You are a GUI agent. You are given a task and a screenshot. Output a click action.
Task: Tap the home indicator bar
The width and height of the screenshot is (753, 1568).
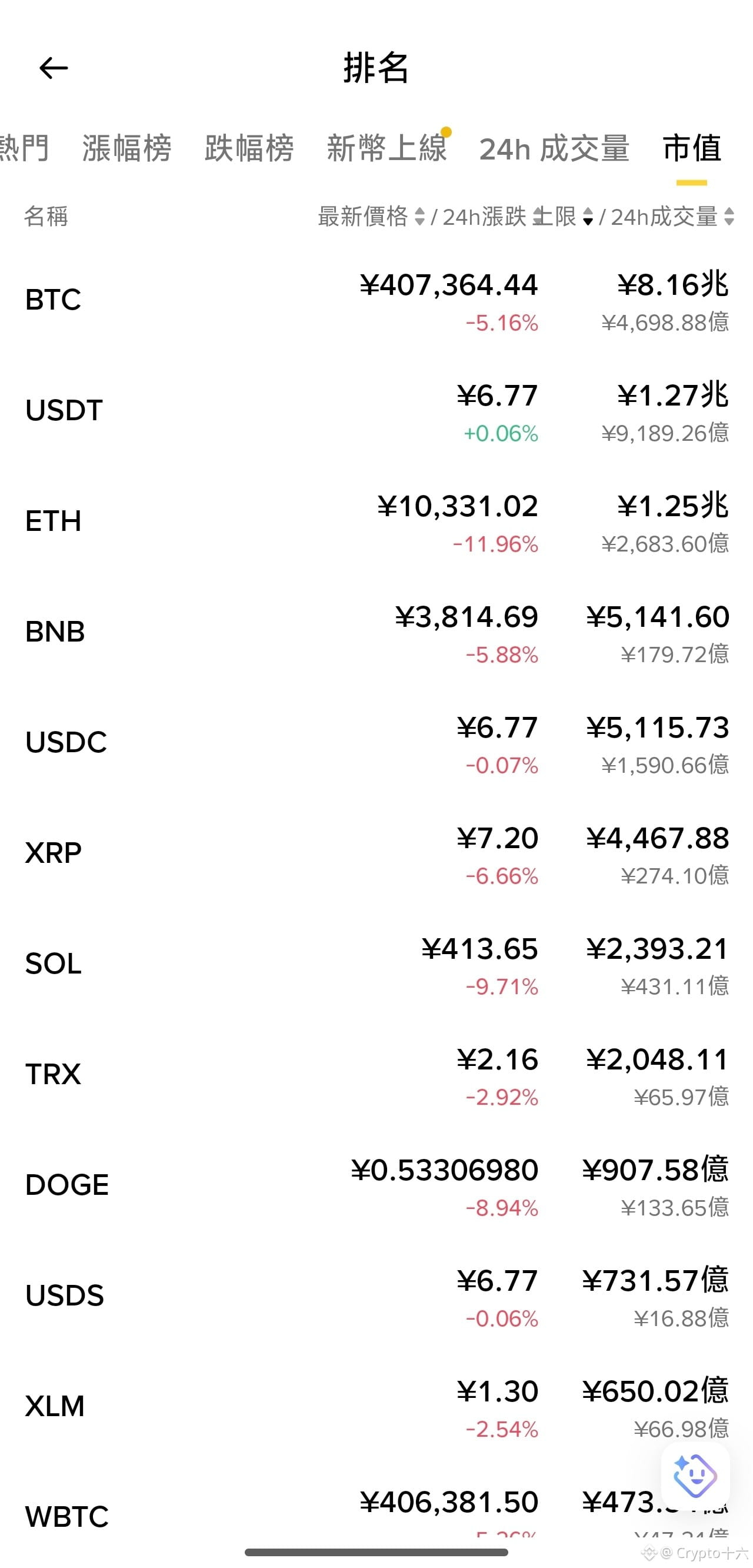point(376,1553)
